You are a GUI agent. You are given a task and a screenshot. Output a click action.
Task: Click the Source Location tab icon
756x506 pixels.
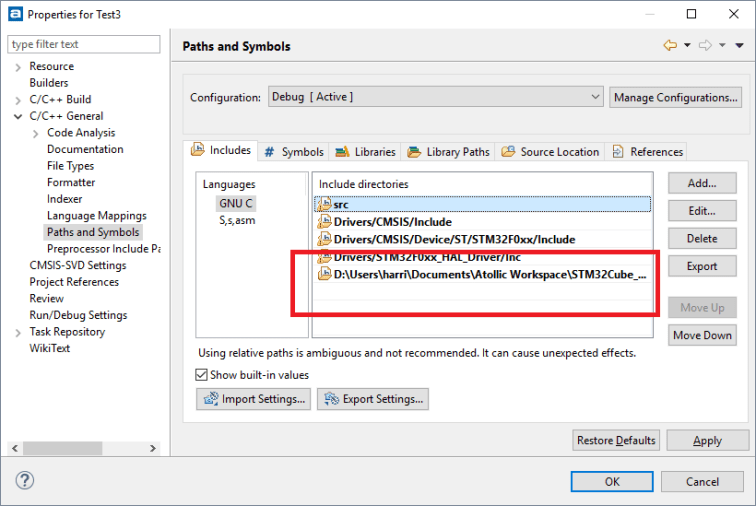pyautogui.click(x=509, y=152)
